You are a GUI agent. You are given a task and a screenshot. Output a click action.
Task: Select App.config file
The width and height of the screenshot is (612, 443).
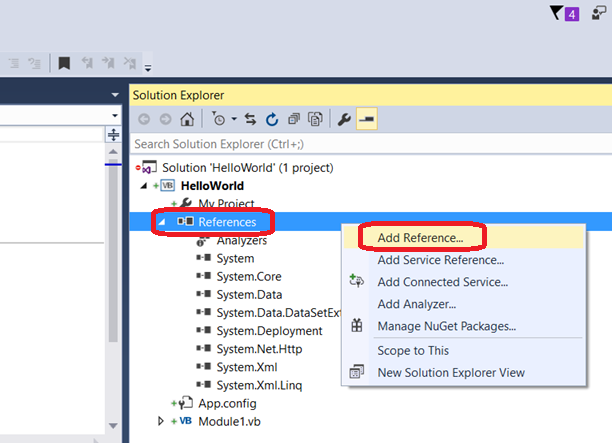228,403
